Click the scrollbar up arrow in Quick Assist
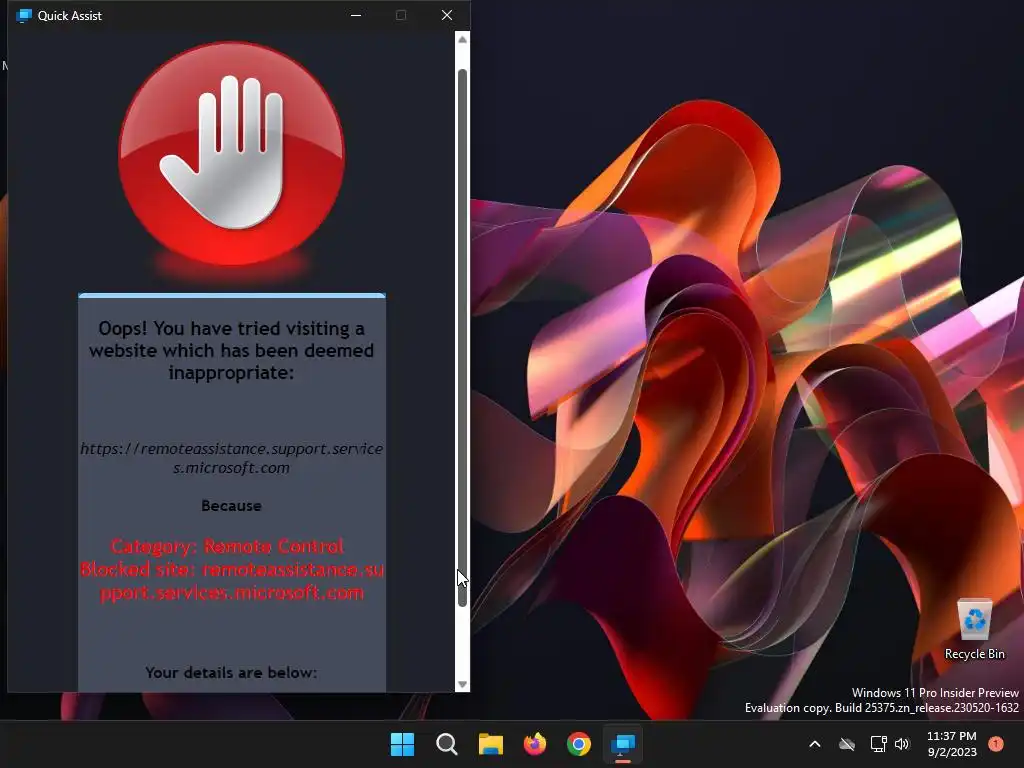The width and height of the screenshot is (1024, 768). coord(462,40)
